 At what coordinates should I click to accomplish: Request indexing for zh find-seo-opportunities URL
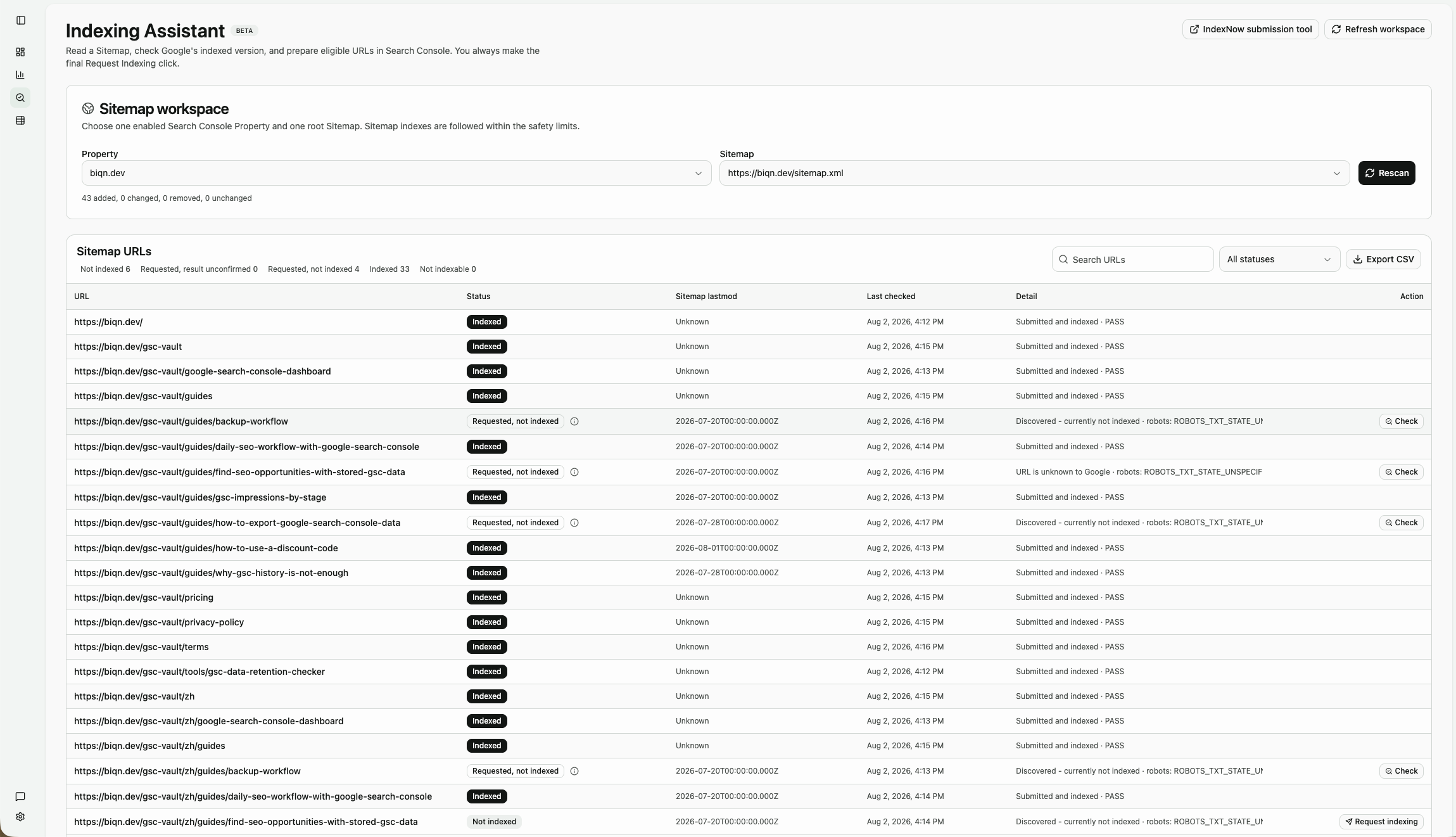(1381, 822)
